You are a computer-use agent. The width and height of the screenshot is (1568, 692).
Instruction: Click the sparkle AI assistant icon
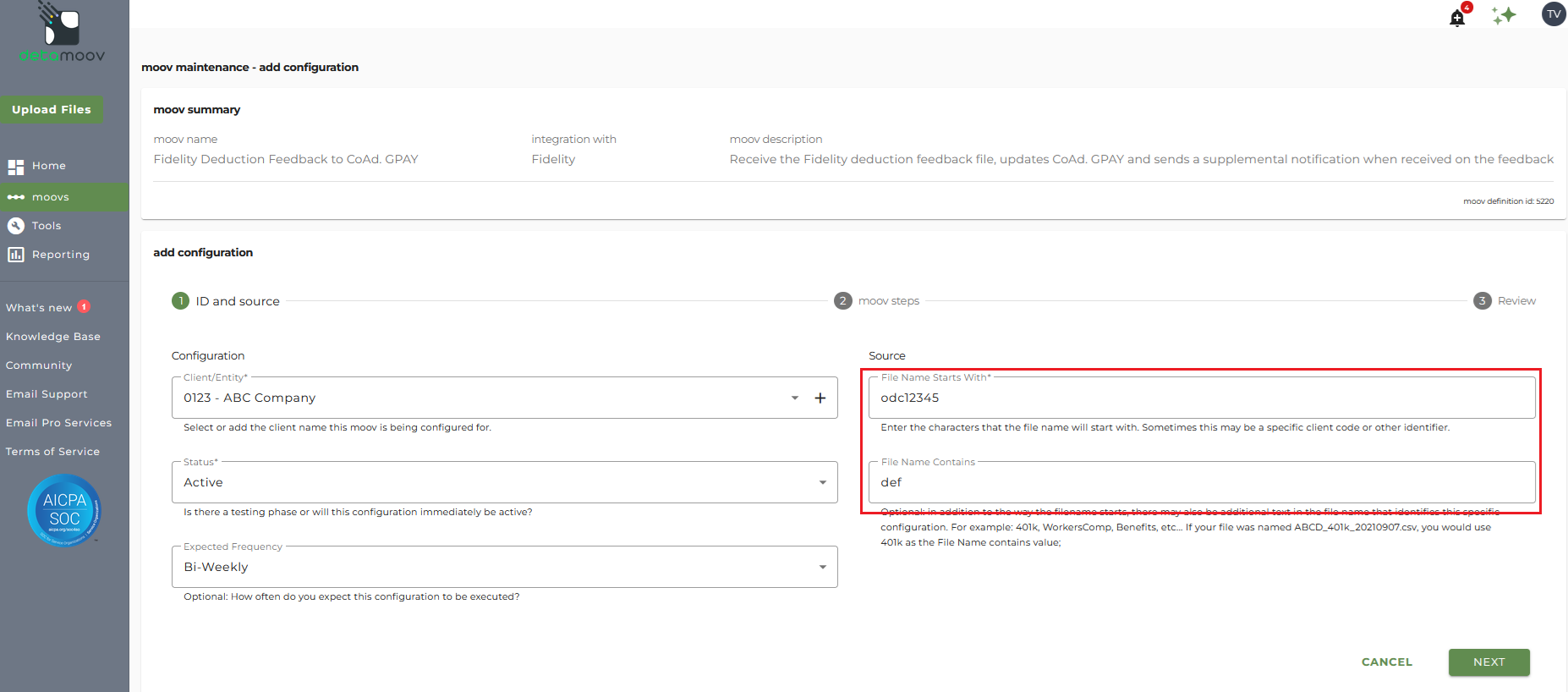point(1504,15)
